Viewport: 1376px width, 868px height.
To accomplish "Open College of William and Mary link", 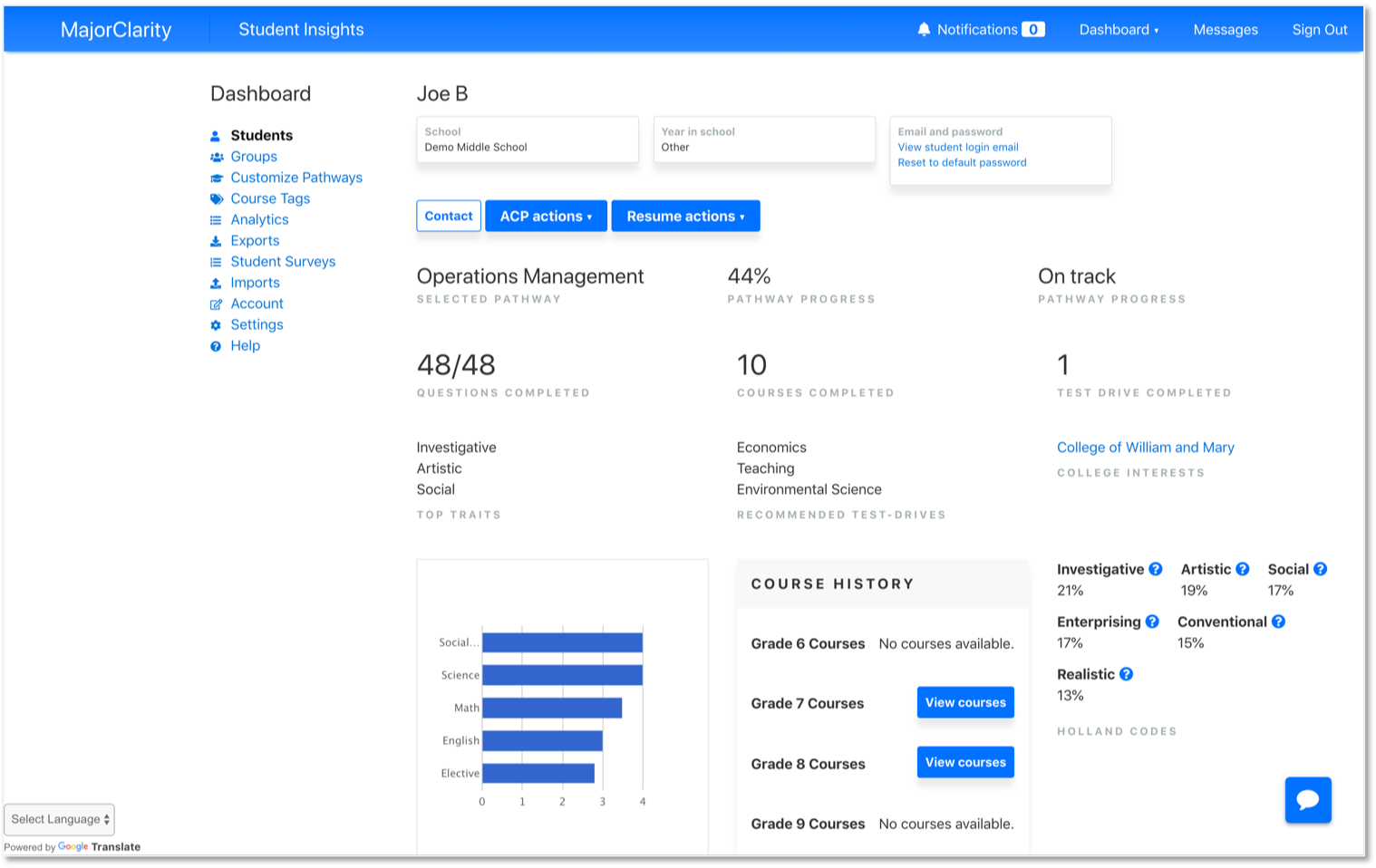I will pos(1146,447).
